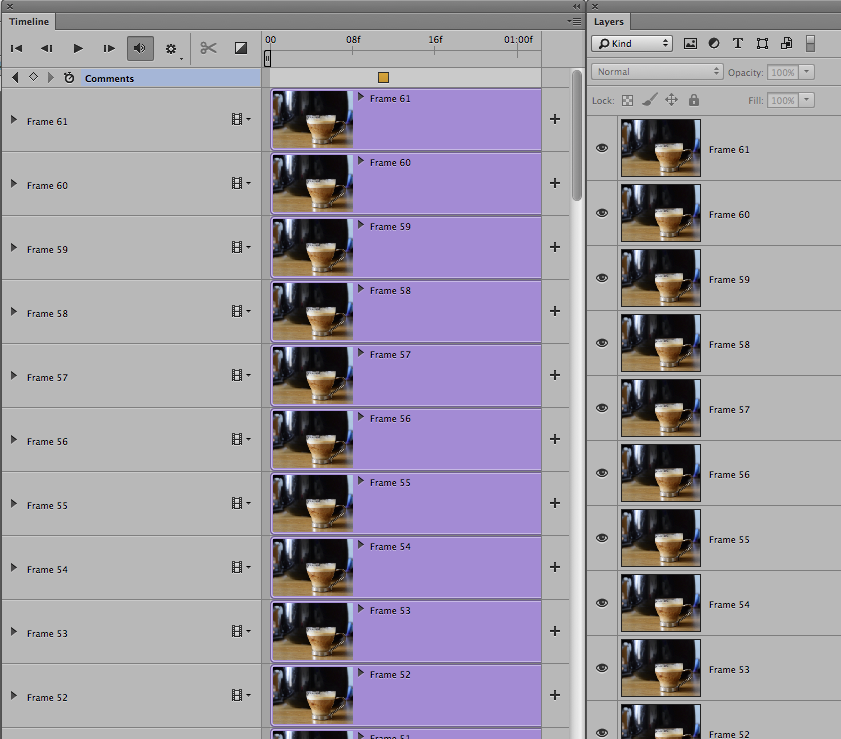Add media to Frame 56 track
This screenshot has width=841, height=739.
[555, 439]
